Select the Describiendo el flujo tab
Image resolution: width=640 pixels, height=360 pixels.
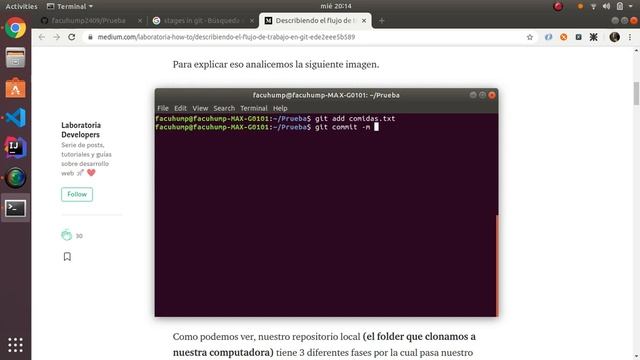(315, 20)
